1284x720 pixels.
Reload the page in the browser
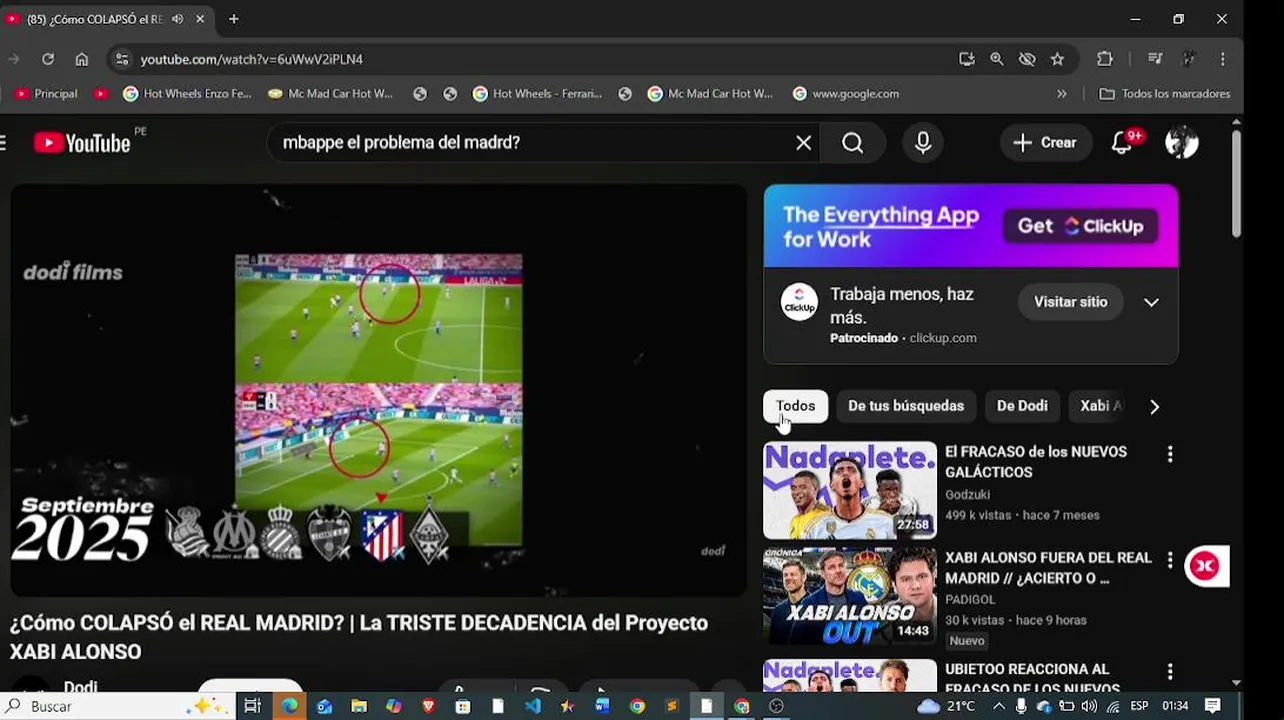point(47,59)
